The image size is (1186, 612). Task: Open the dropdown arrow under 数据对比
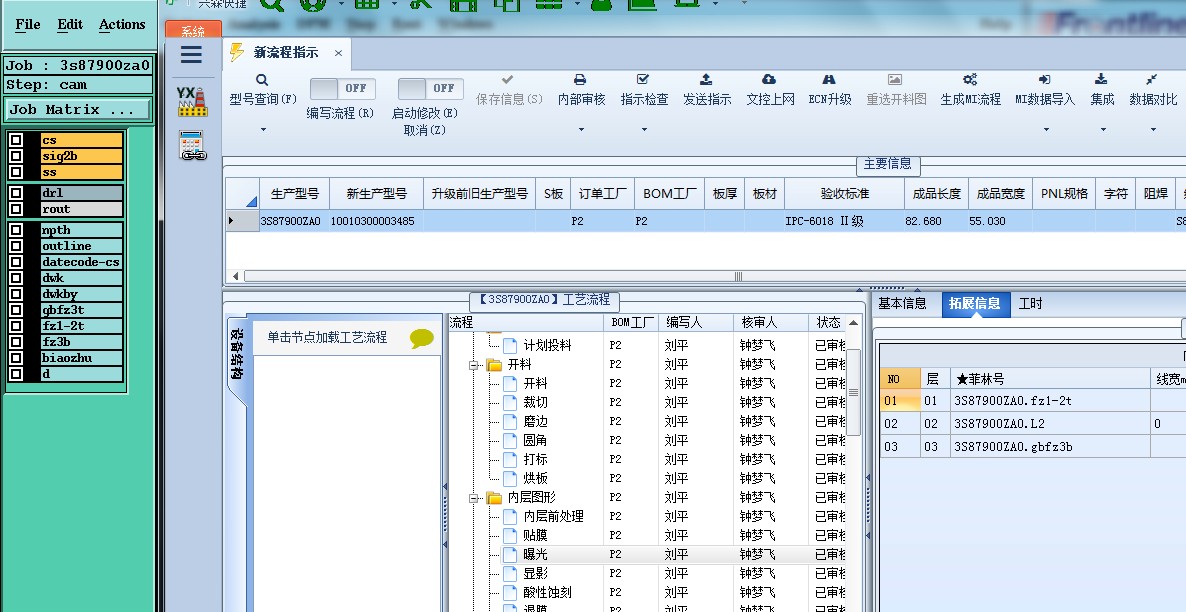(x=1153, y=130)
